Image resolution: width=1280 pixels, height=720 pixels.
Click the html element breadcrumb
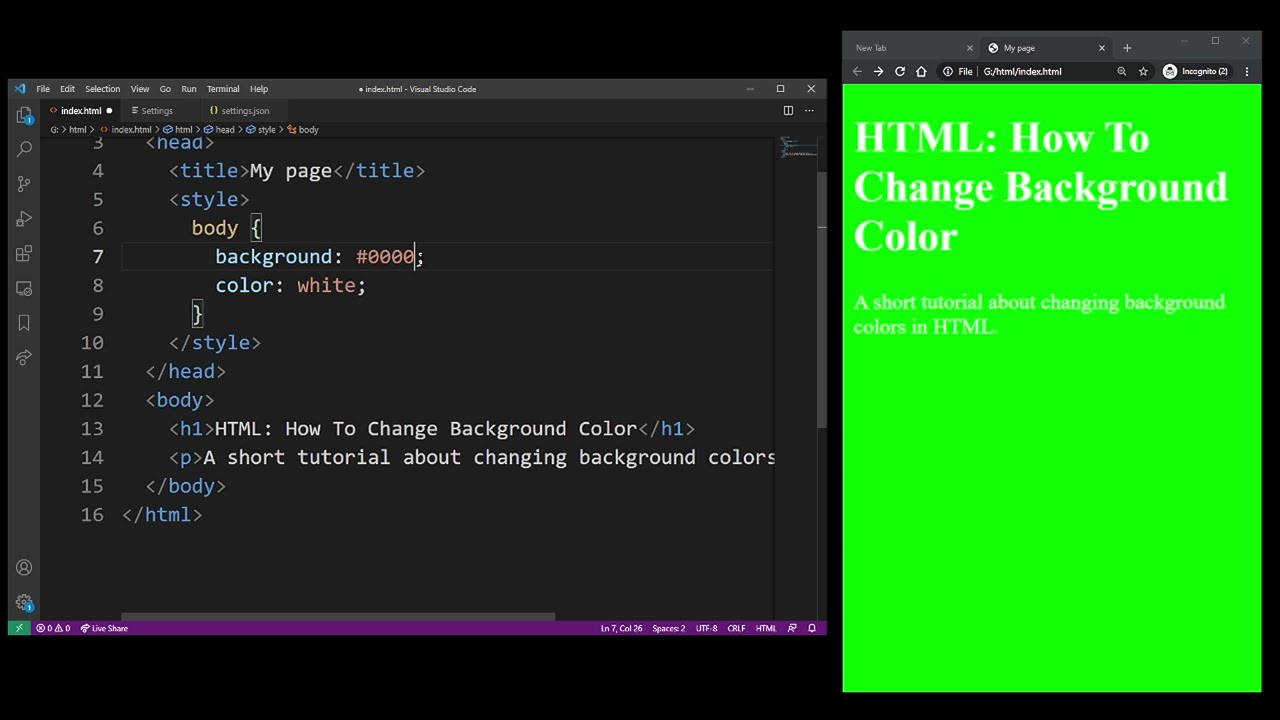tap(178, 130)
